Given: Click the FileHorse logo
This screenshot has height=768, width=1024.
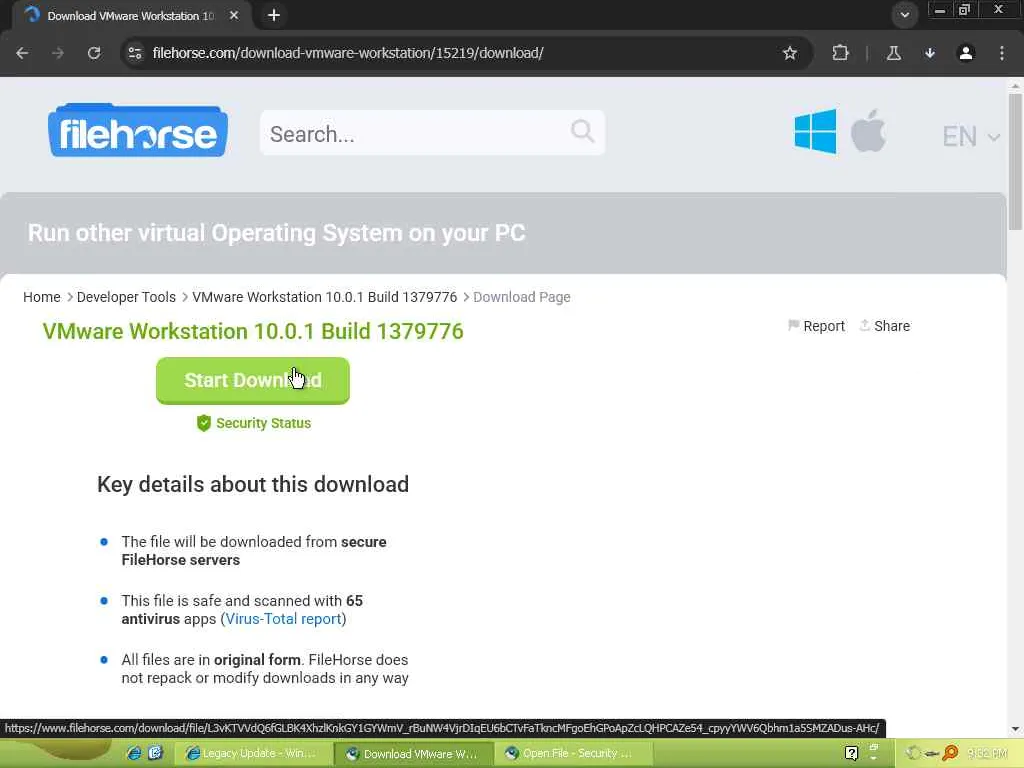Looking at the screenshot, I should [138, 131].
